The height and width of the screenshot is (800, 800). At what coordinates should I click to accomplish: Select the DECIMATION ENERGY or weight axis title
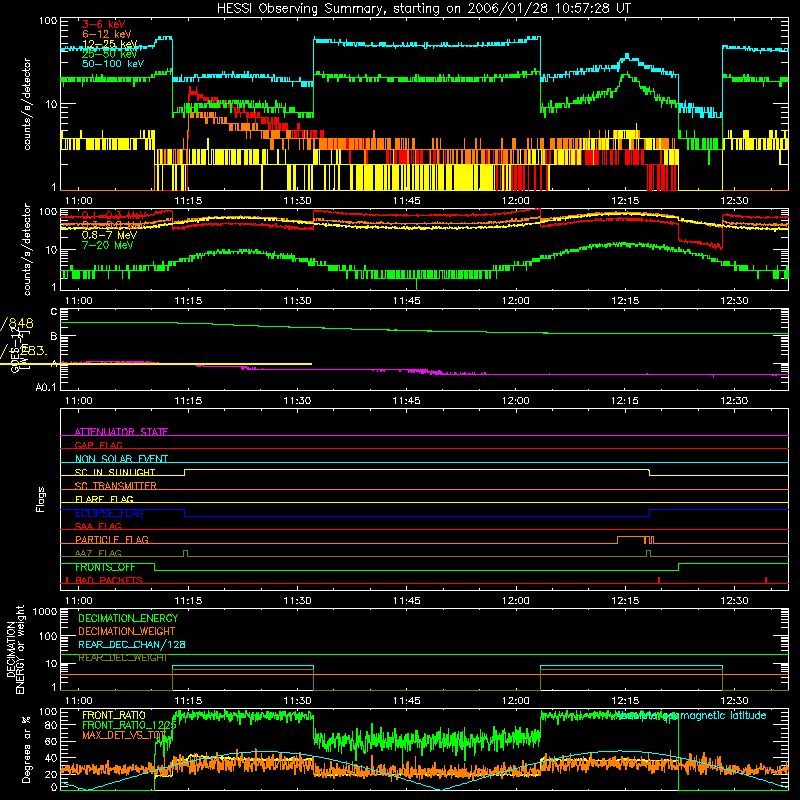(15, 649)
